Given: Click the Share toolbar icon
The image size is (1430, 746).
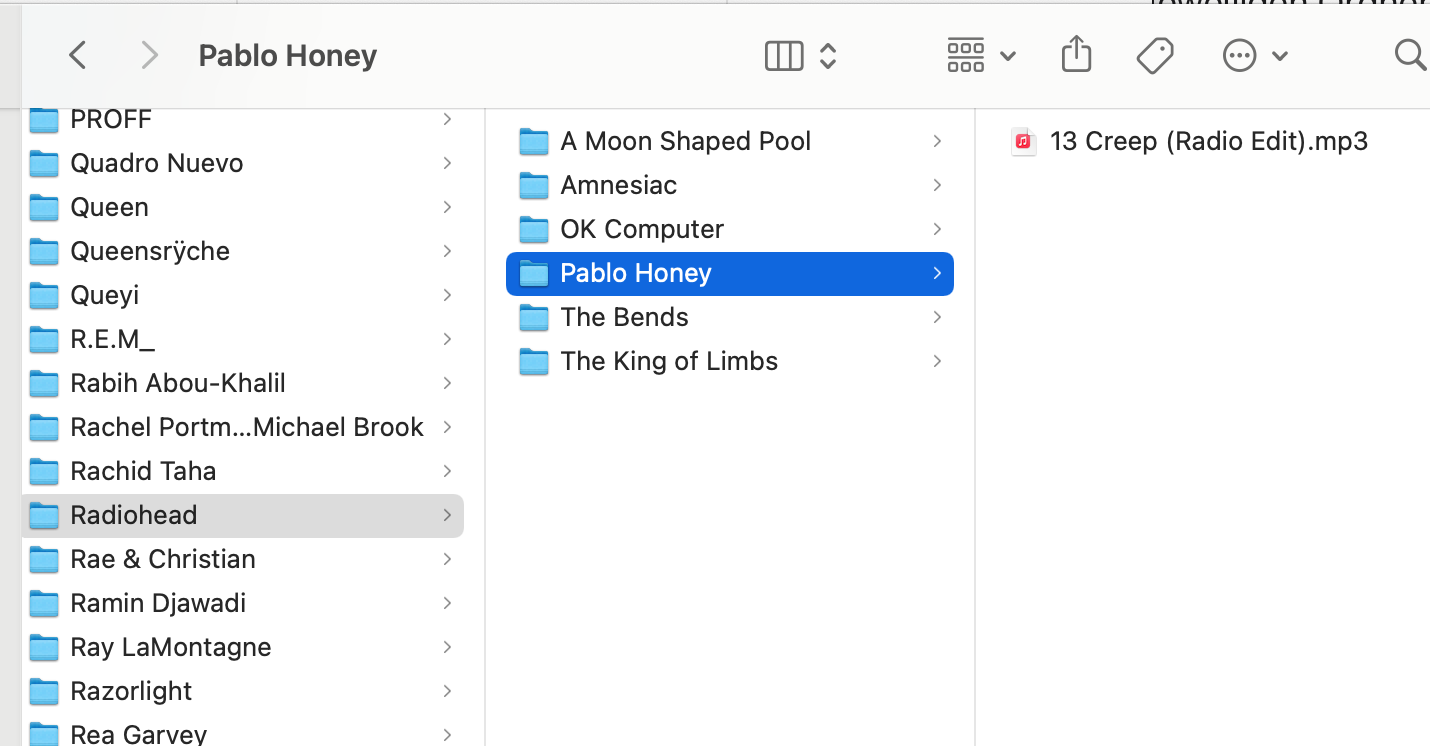Looking at the screenshot, I should pyautogui.click(x=1076, y=55).
